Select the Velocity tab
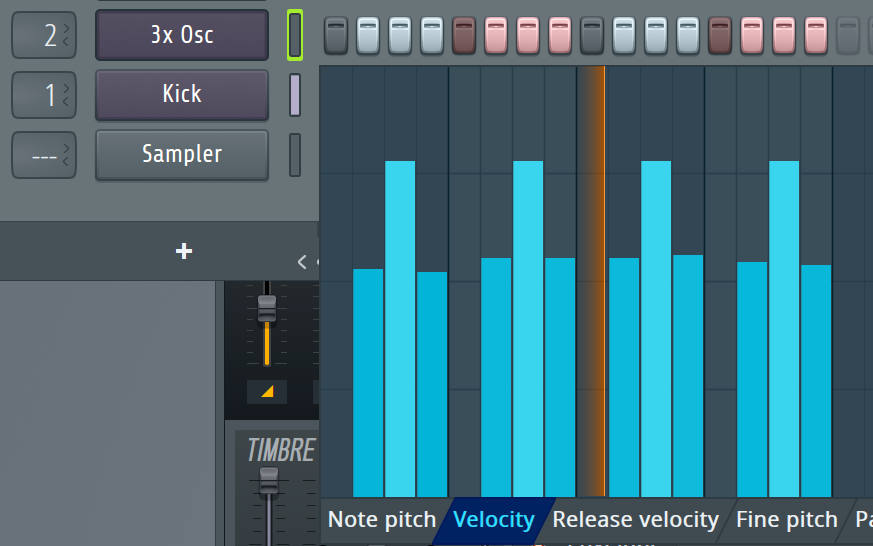The image size is (873, 546). pos(494,520)
